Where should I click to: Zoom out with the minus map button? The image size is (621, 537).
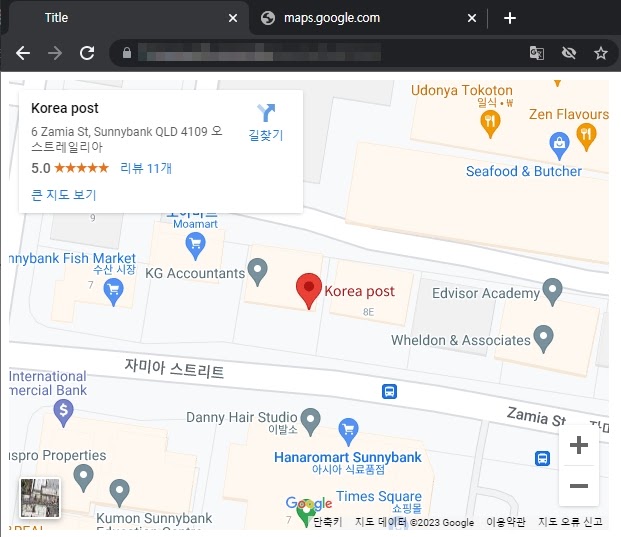(579, 486)
